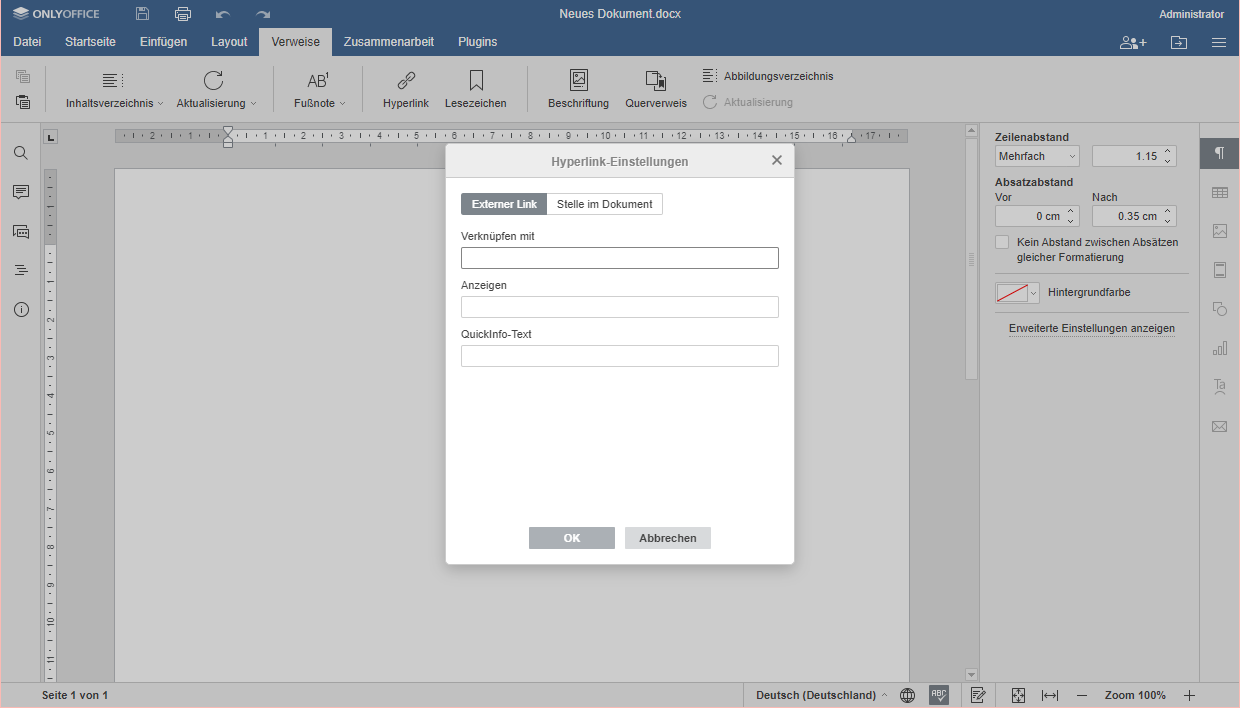The height and width of the screenshot is (708, 1240).
Task: Open Erweiterte Einstellungen anzeigen link
Action: [1091, 328]
